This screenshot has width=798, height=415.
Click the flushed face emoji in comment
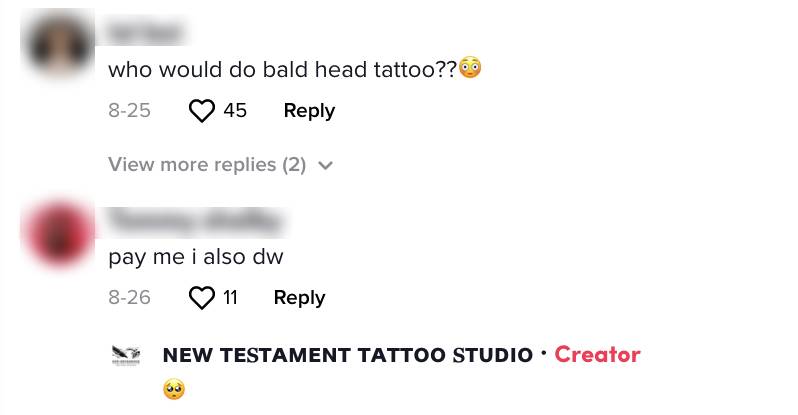tap(470, 68)
